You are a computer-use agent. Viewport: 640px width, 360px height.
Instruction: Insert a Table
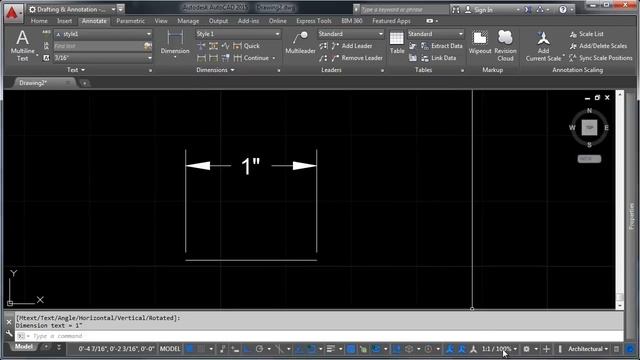click(x=397, y=43)
